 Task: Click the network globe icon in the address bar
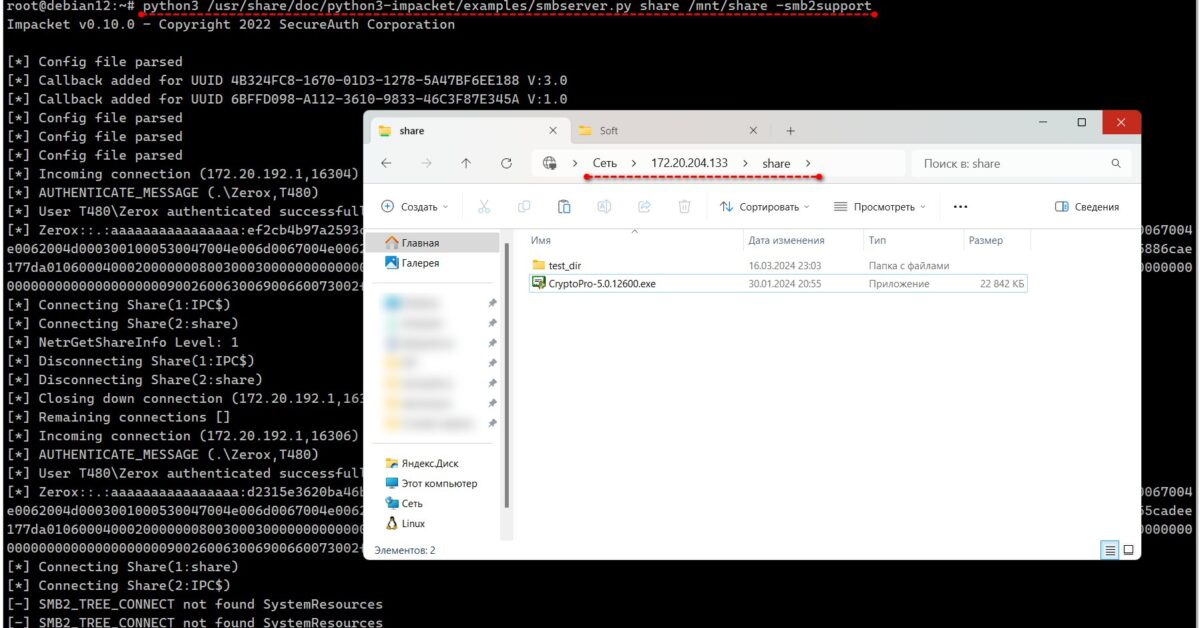549,162
